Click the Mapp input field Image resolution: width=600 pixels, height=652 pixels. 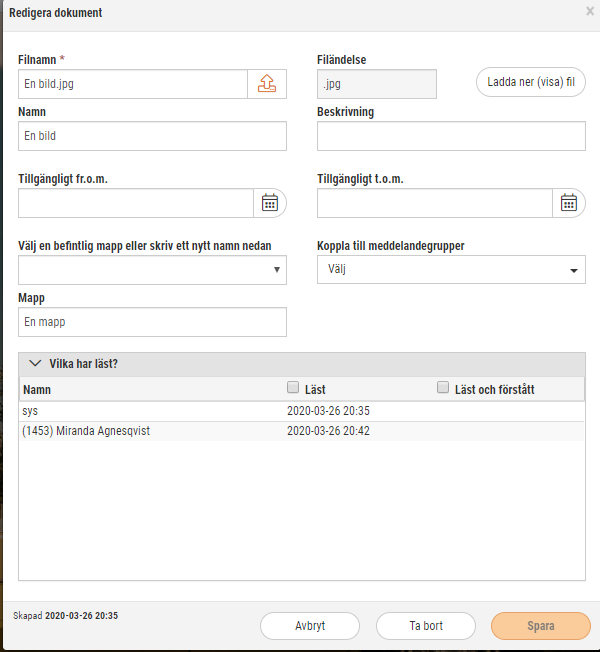pyautogui.click(x=152, y=322)
